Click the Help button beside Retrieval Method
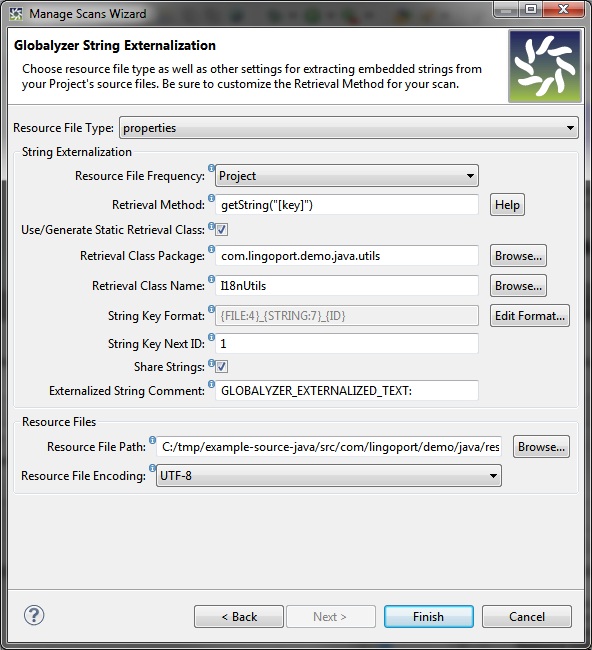 pos(507,205)
